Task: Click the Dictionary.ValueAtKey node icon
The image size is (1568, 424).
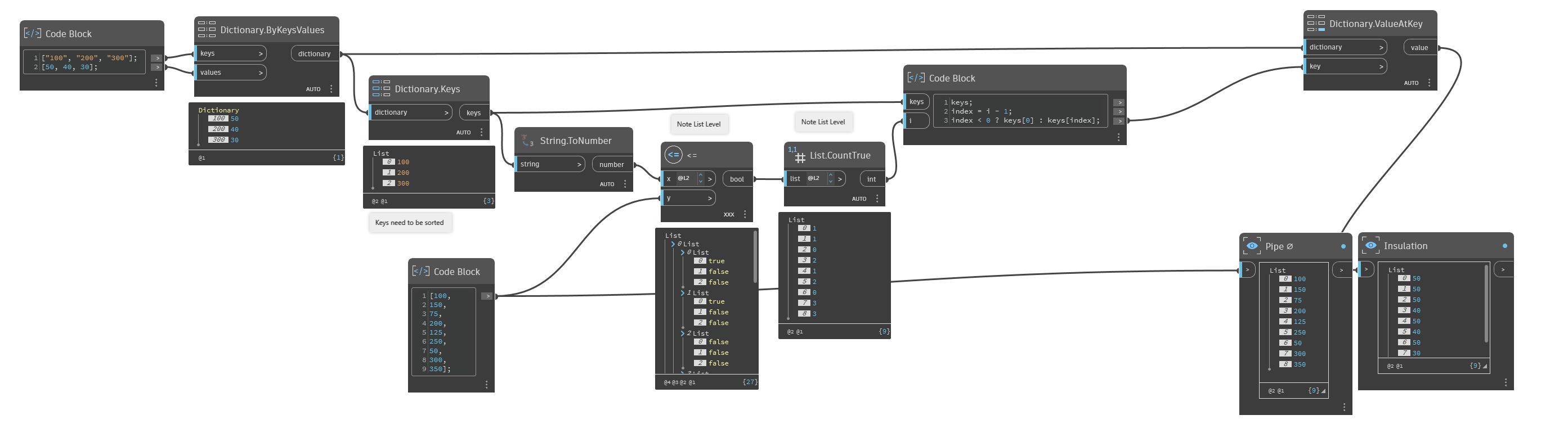Action: click(x=1316, y=23)
